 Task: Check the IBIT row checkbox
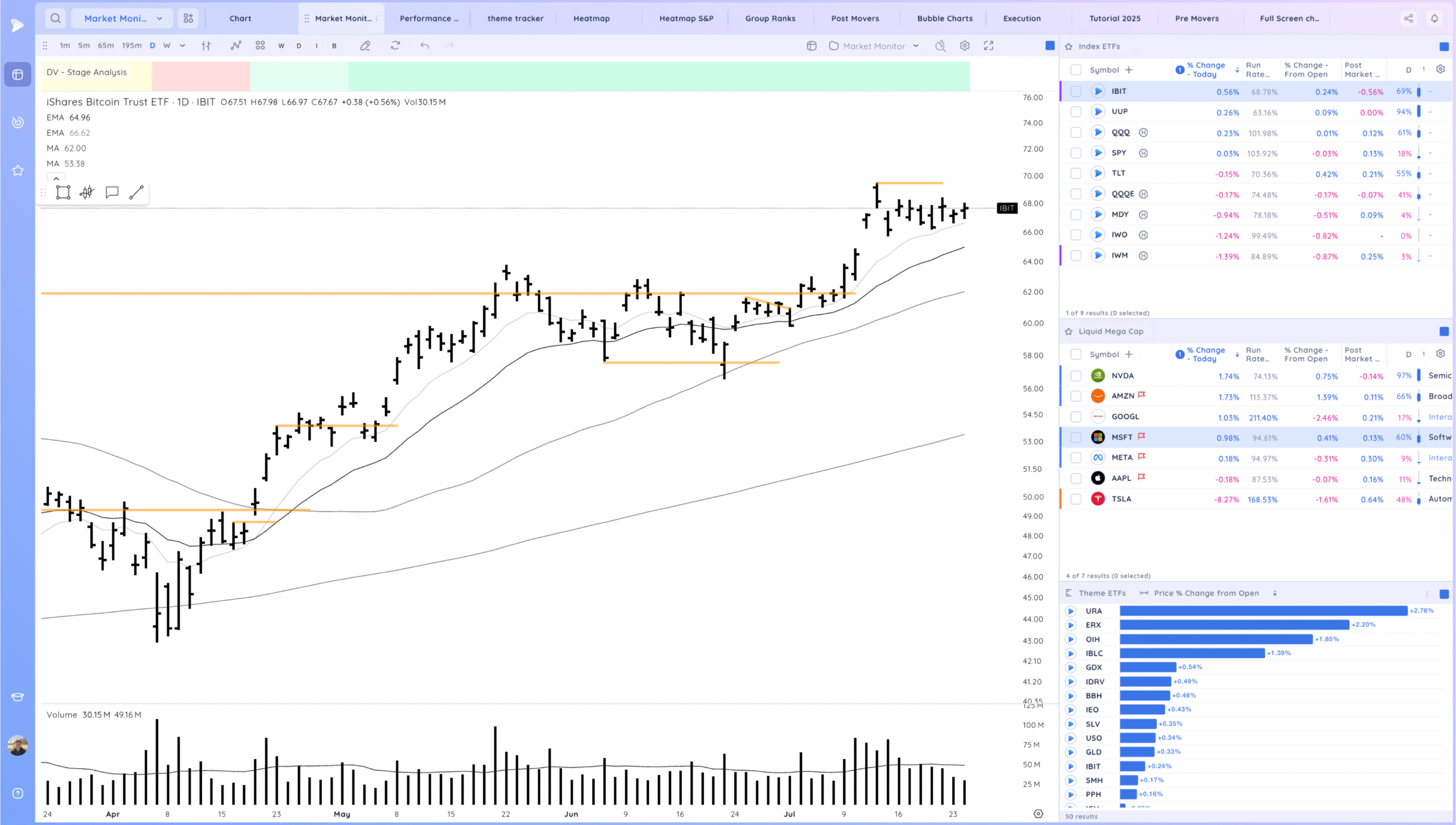(x=1076, y=91)
